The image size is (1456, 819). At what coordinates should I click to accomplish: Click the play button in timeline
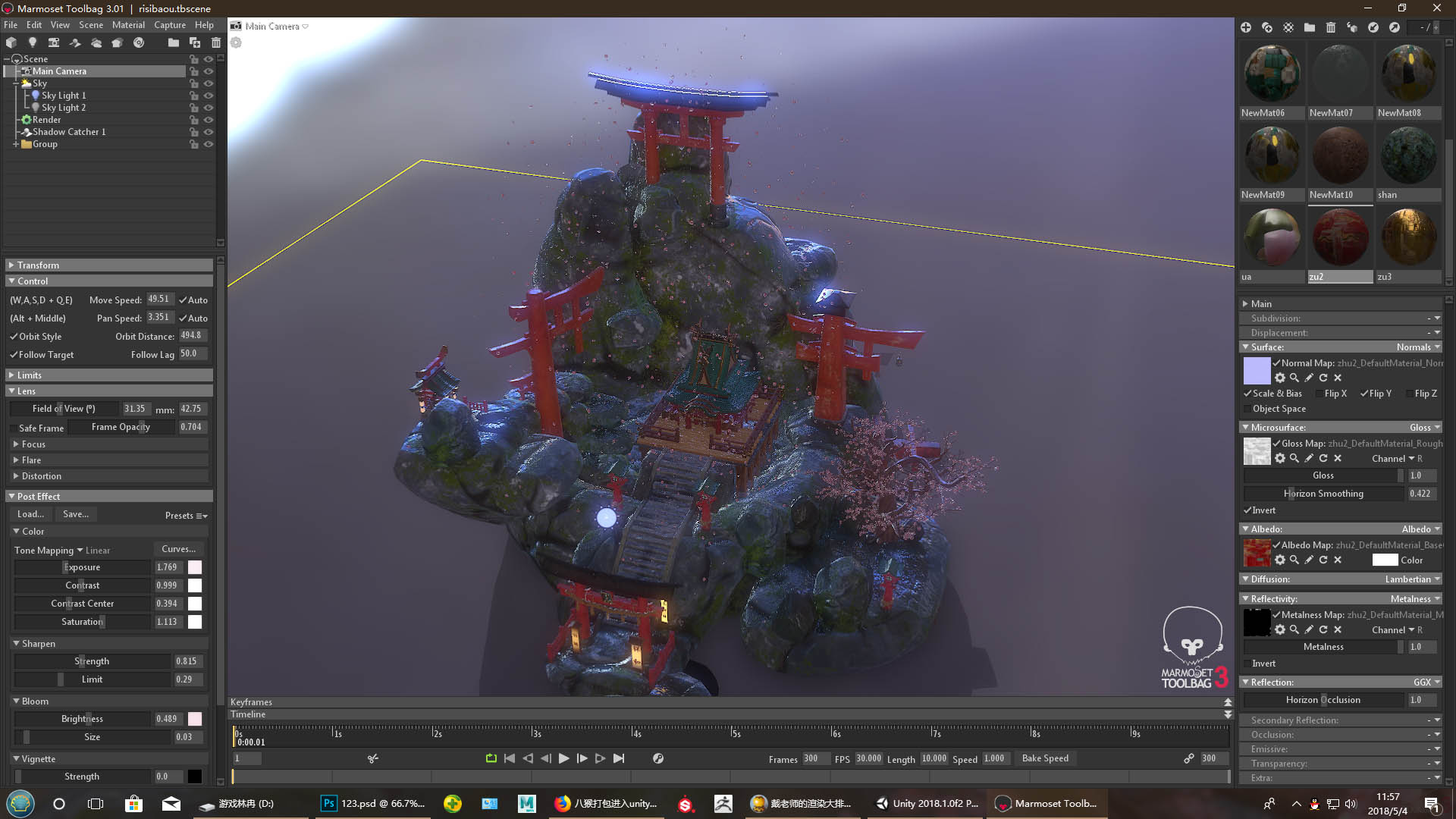click(563, 758)
